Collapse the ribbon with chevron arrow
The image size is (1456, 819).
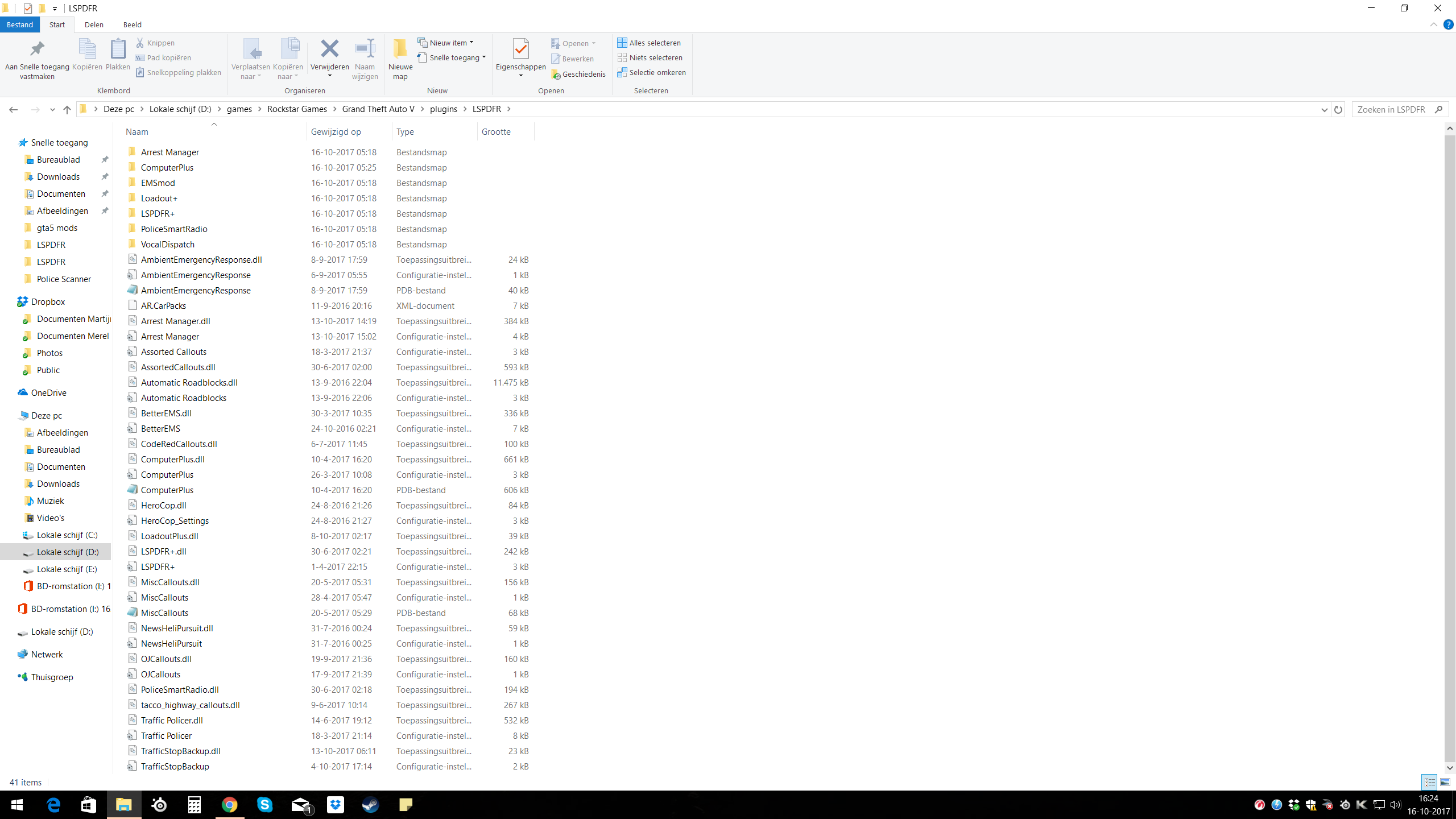1433,24
